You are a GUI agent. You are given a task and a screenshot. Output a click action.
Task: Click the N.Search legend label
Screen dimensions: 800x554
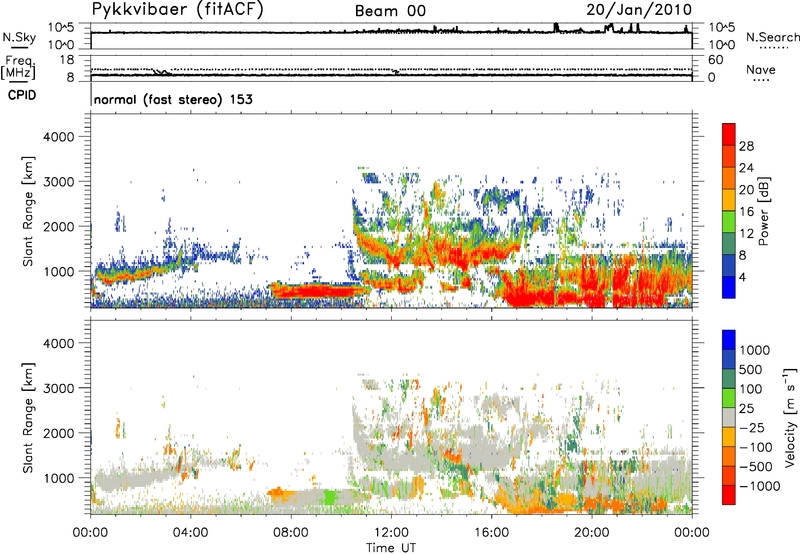click(x=772, y=37)
